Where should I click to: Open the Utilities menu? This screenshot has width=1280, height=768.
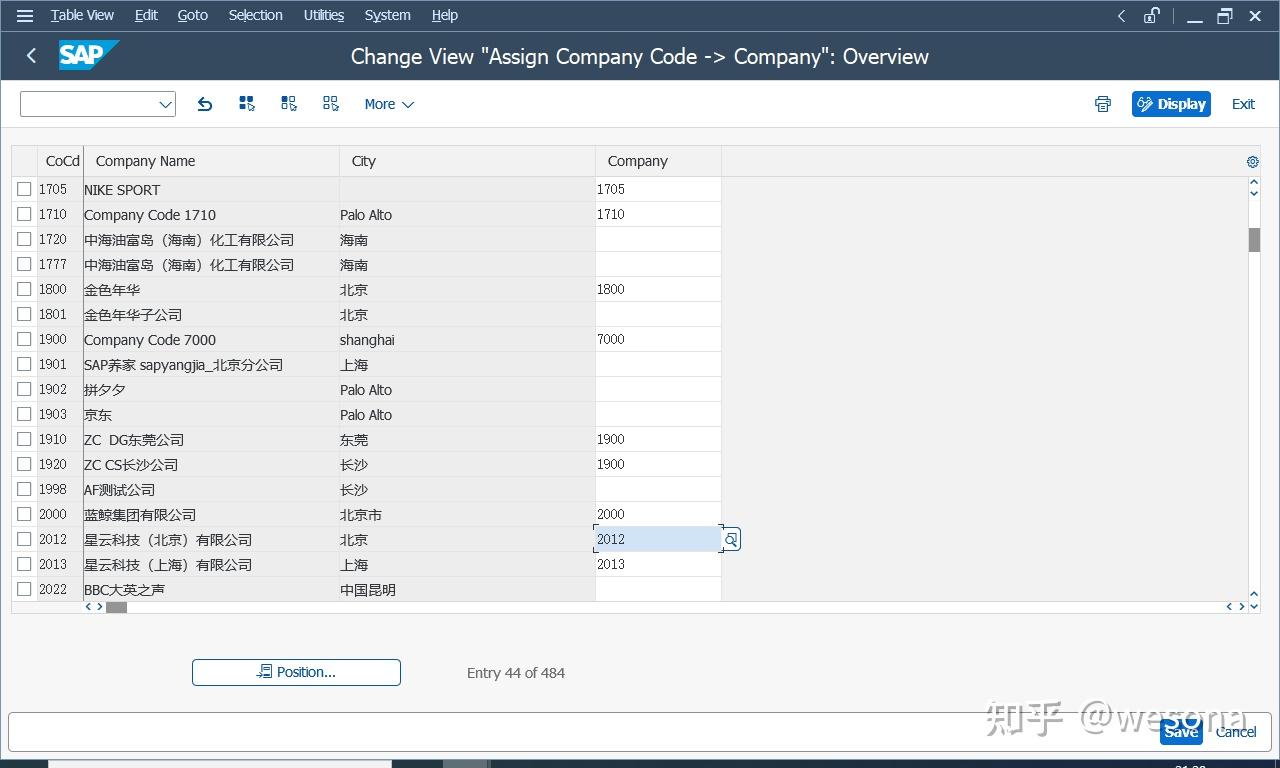(x=323, y=15)
